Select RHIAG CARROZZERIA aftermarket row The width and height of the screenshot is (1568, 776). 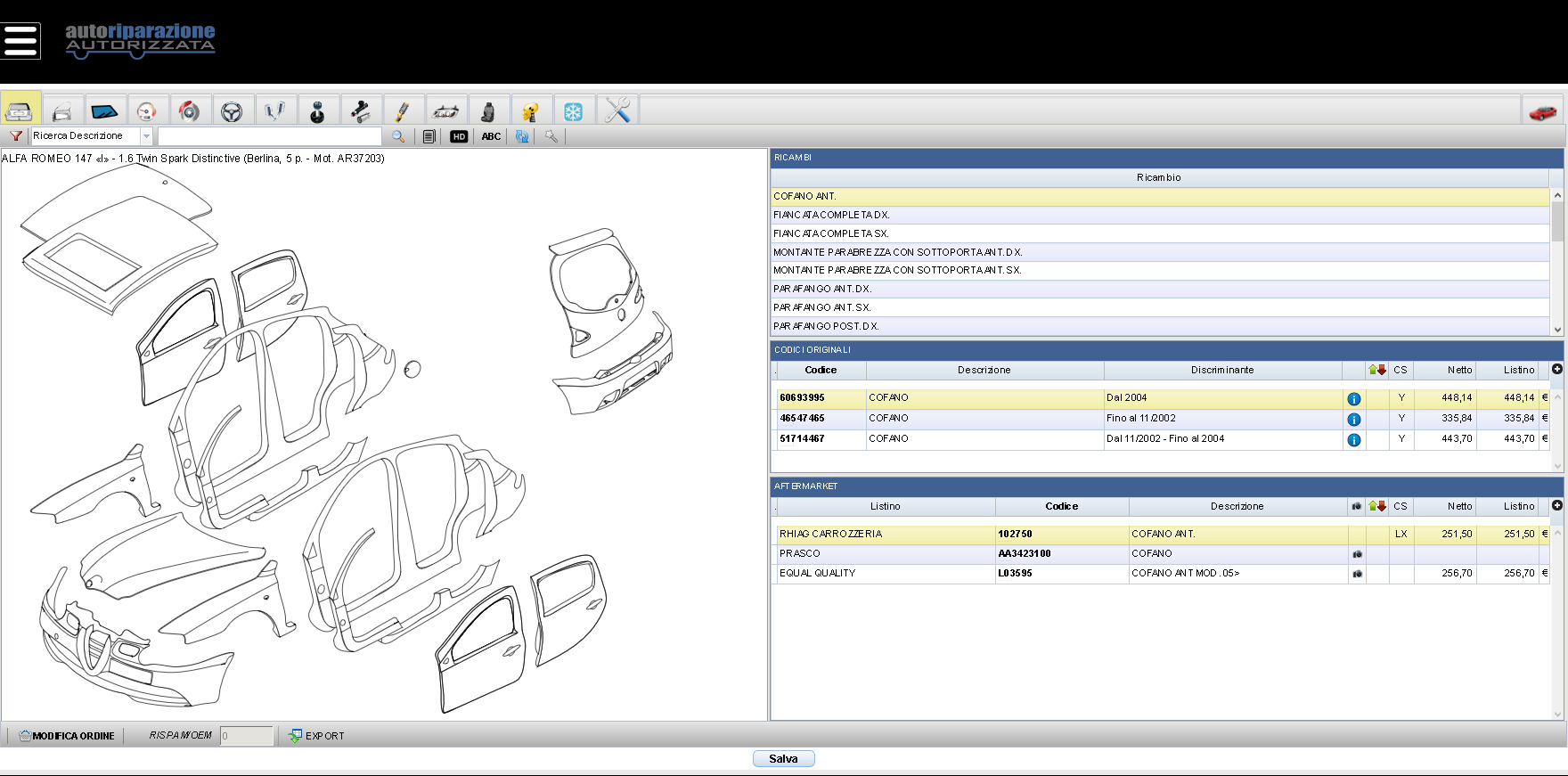(x=1162, y=534)
